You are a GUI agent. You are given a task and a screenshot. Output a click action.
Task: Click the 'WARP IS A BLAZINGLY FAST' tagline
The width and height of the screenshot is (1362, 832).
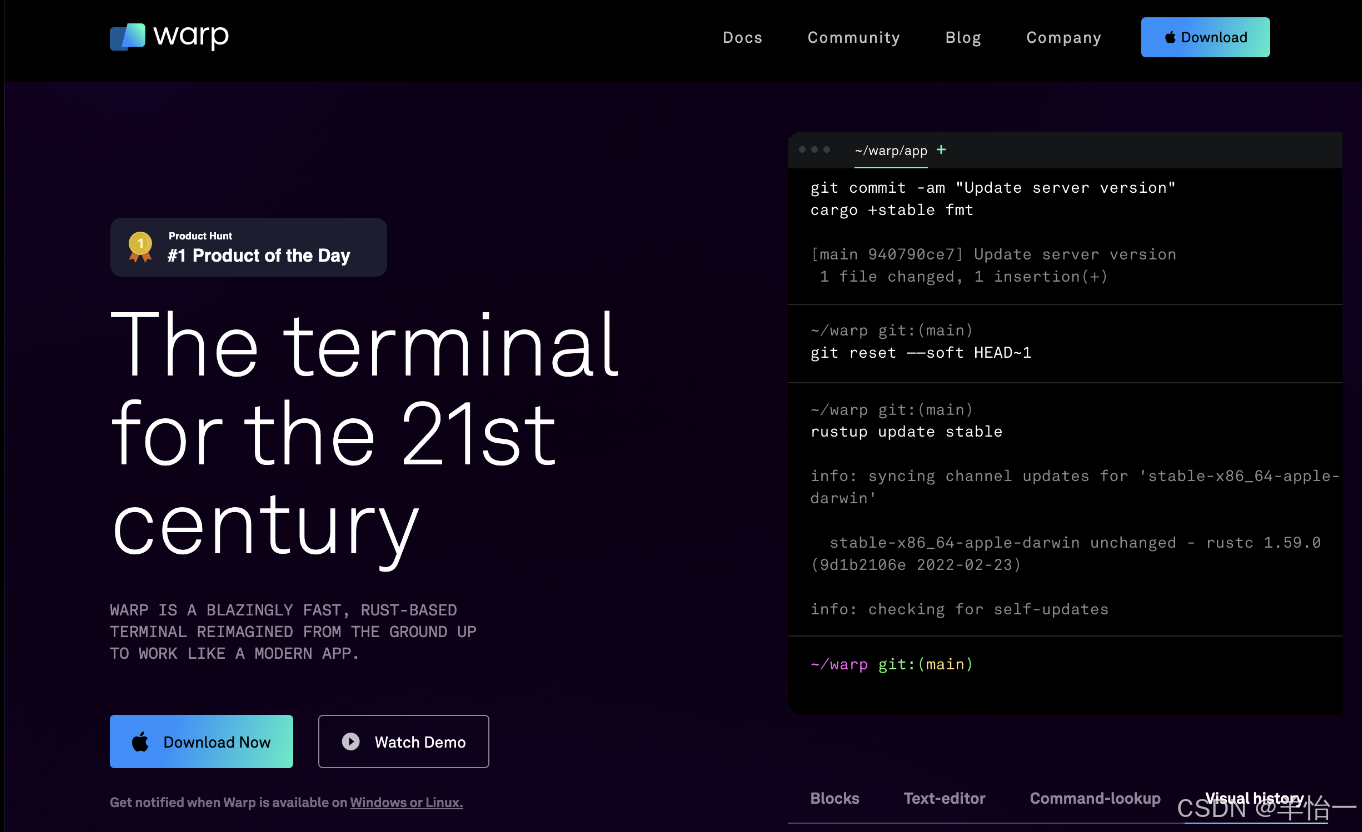pyautogui.click(x=293, y=632)
